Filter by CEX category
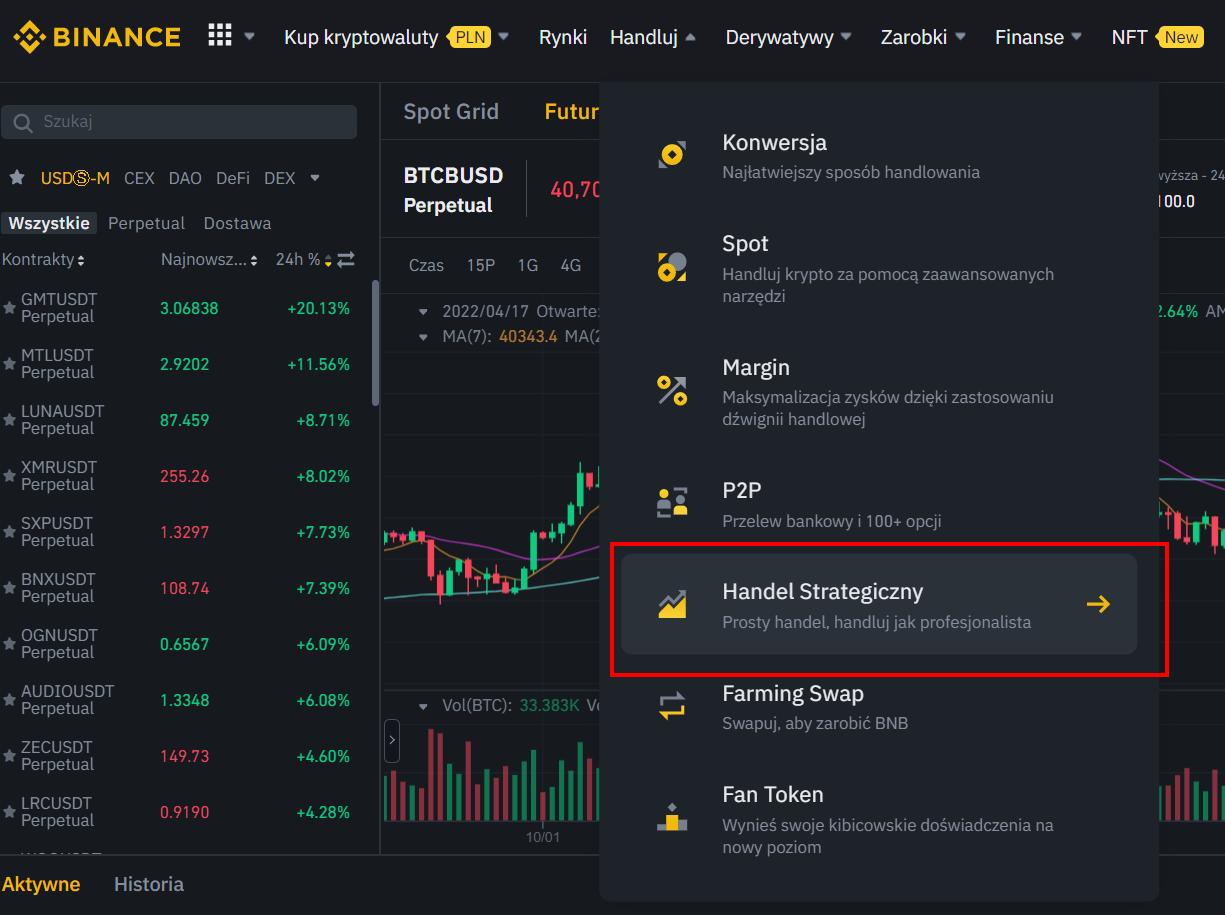 point(139,178)
